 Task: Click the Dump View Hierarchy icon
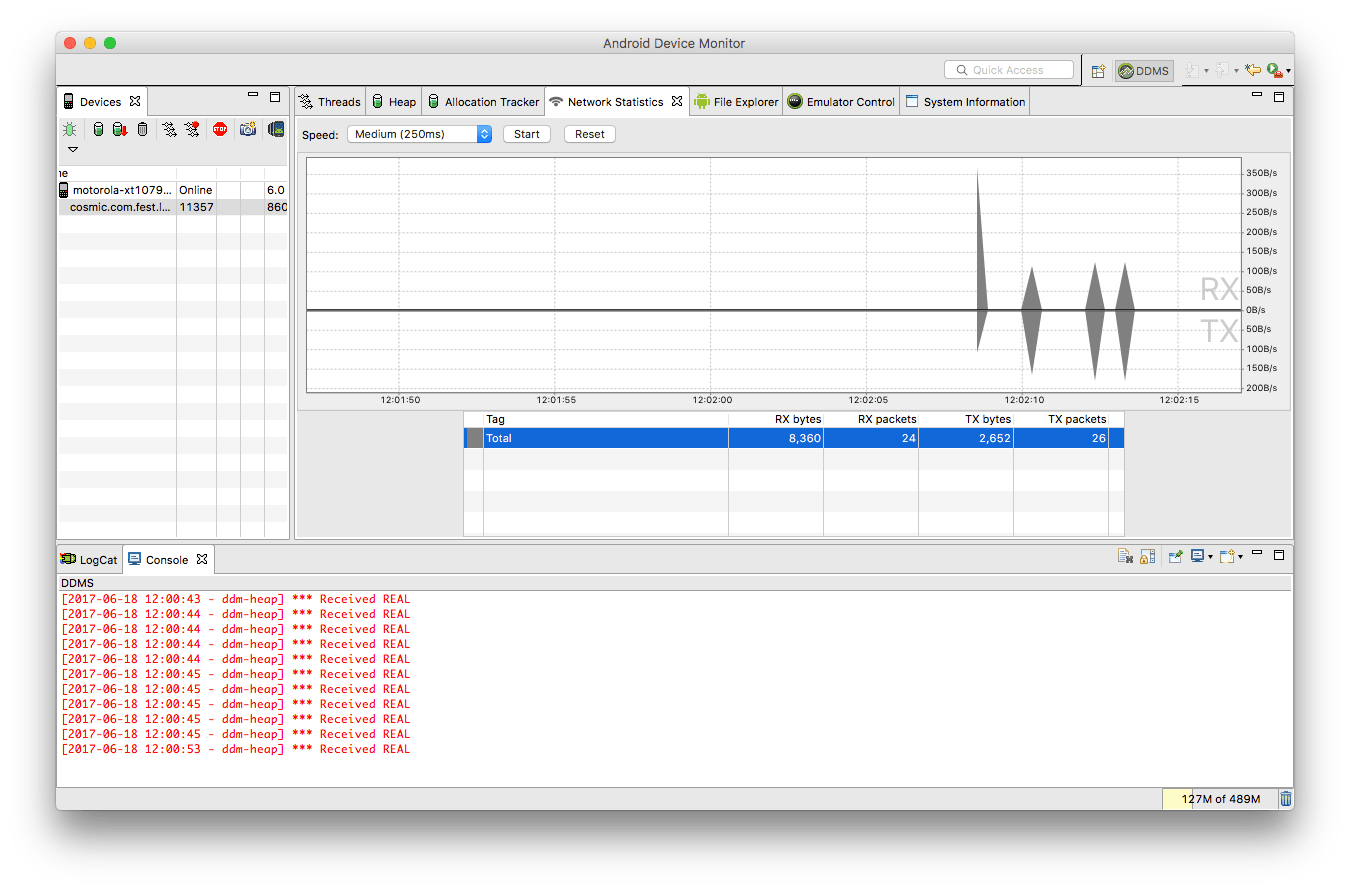276,129
